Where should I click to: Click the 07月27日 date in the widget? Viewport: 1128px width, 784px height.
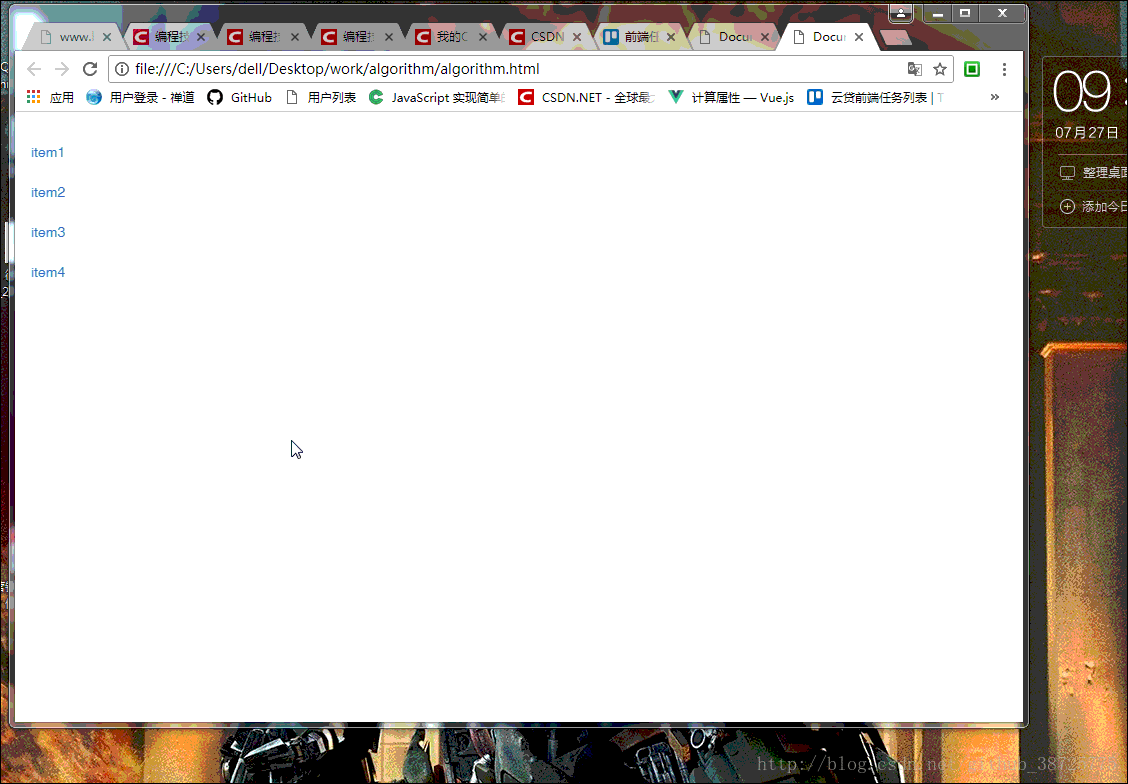coord(1087,132)
